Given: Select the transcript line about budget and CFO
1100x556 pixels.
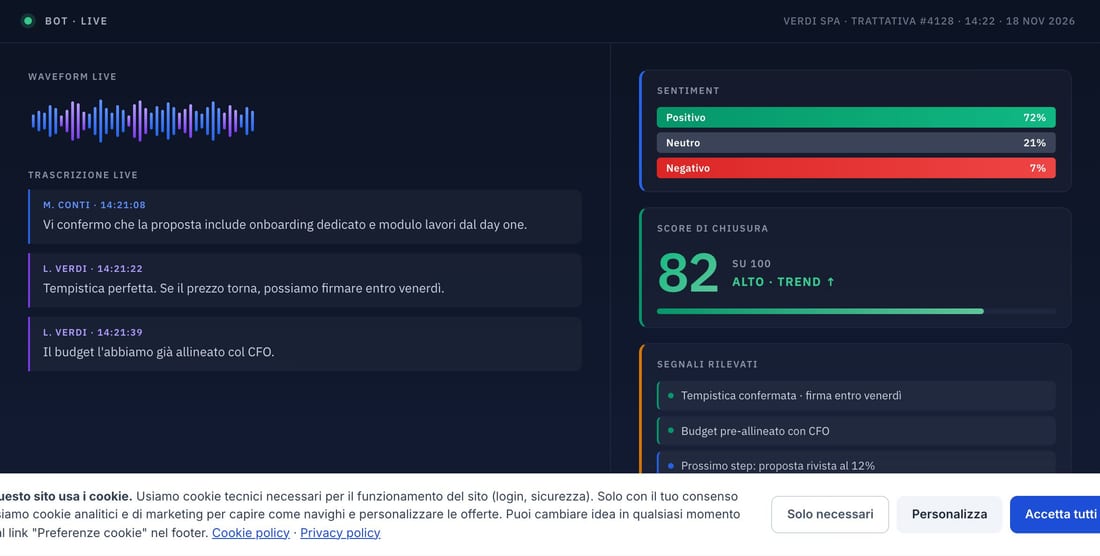Looking at the screenshot, I should click(x=304, y=344).
